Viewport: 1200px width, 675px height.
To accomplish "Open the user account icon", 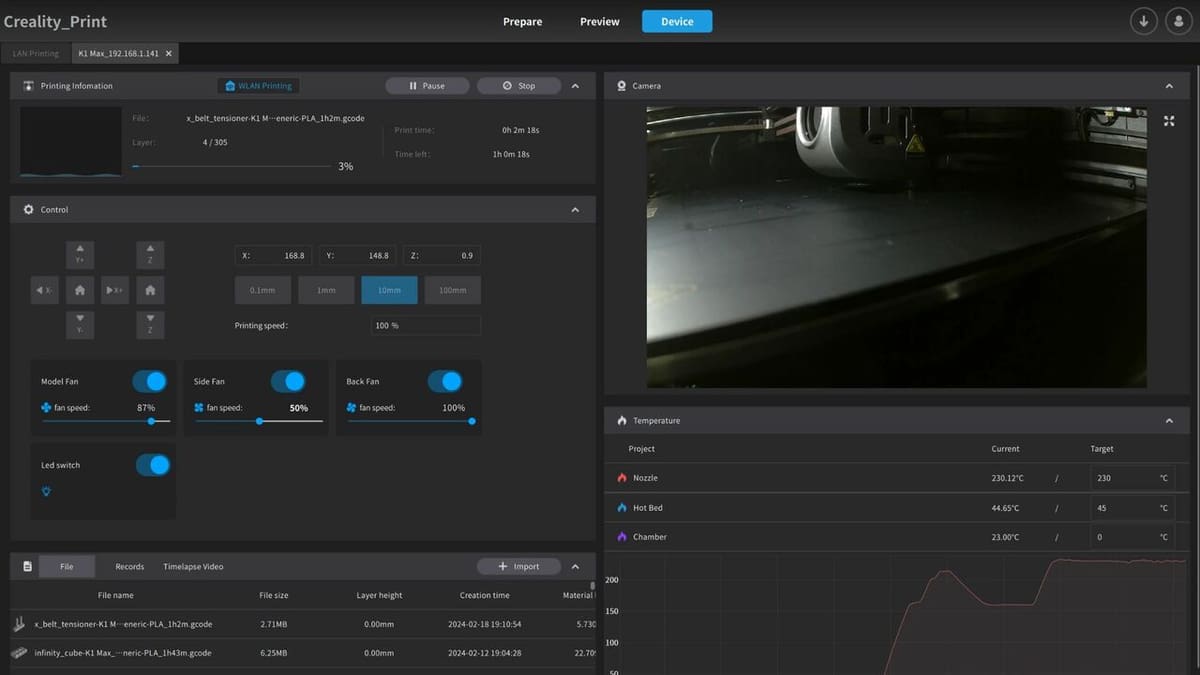I will point(1177,21).
